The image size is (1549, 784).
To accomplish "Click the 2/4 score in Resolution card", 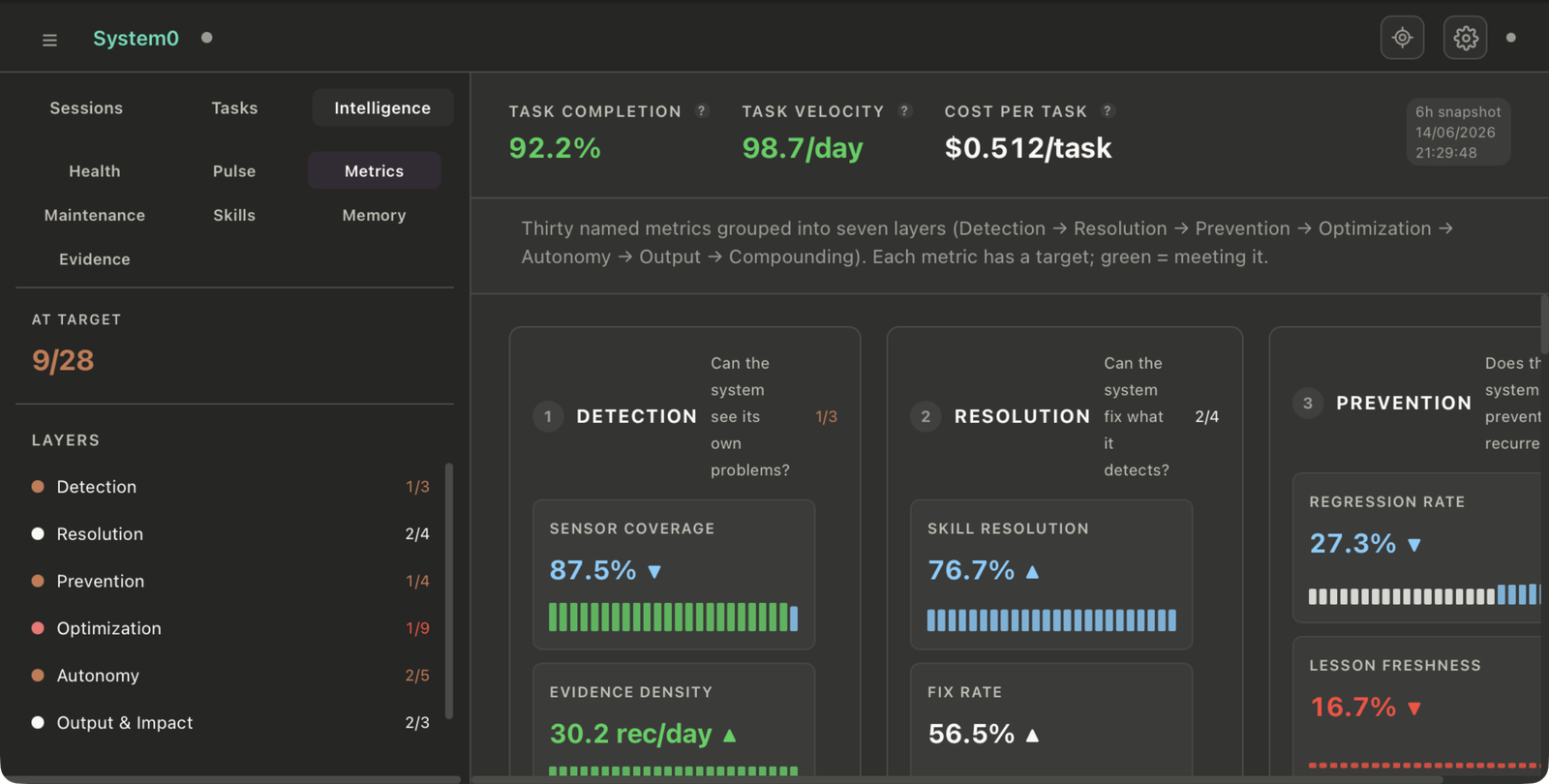I will pos(1207,416).
